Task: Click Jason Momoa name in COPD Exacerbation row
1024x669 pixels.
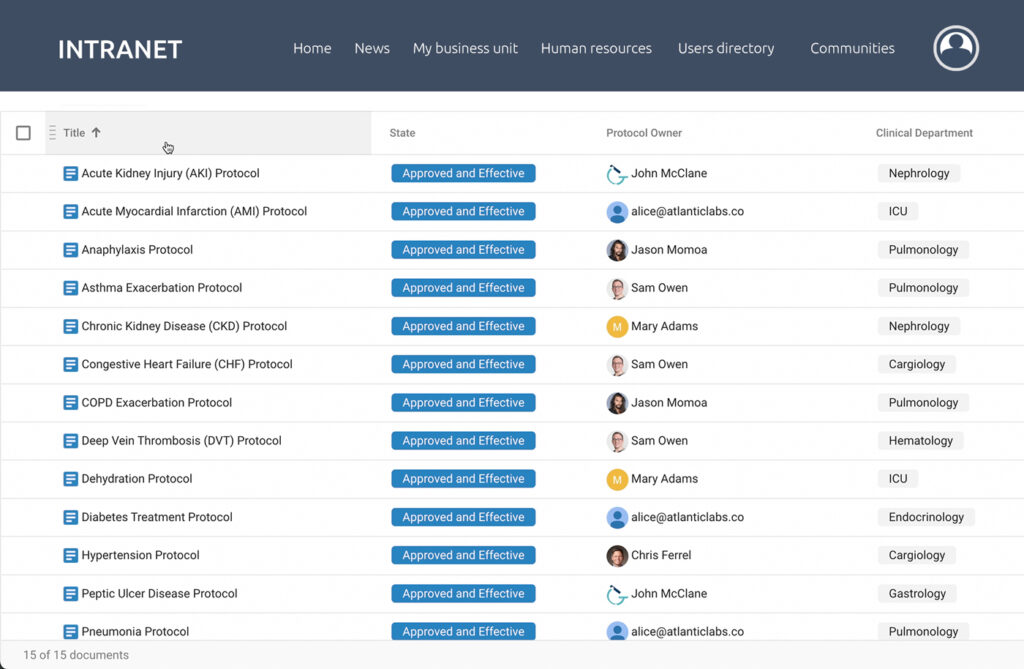Action: click(669, 402)
